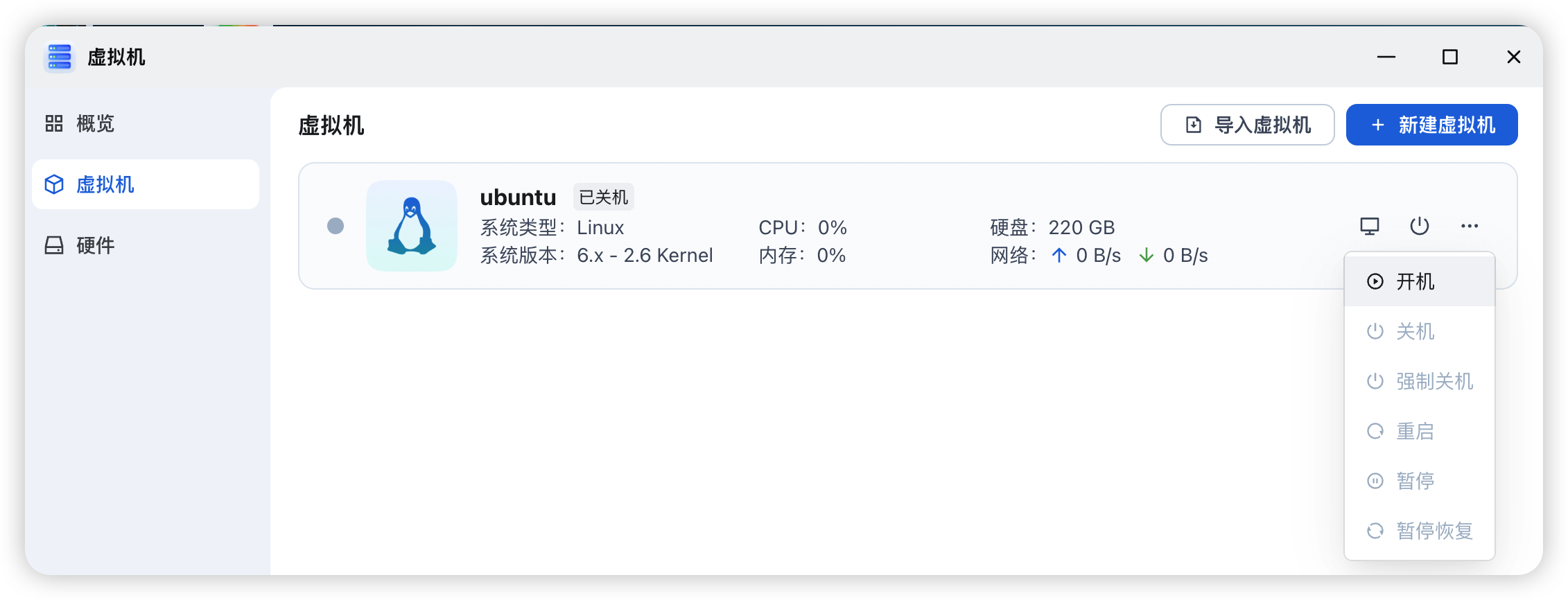1568x600 pixels.
Task: Click the 已关机 status badge
Action: [603, 197]
